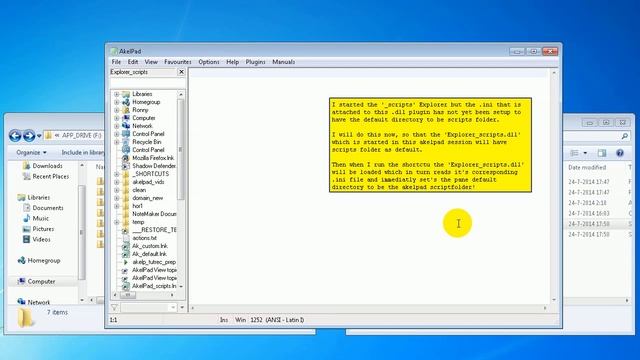Click the Shadow Defender shortcut icon

coord(126,166)
